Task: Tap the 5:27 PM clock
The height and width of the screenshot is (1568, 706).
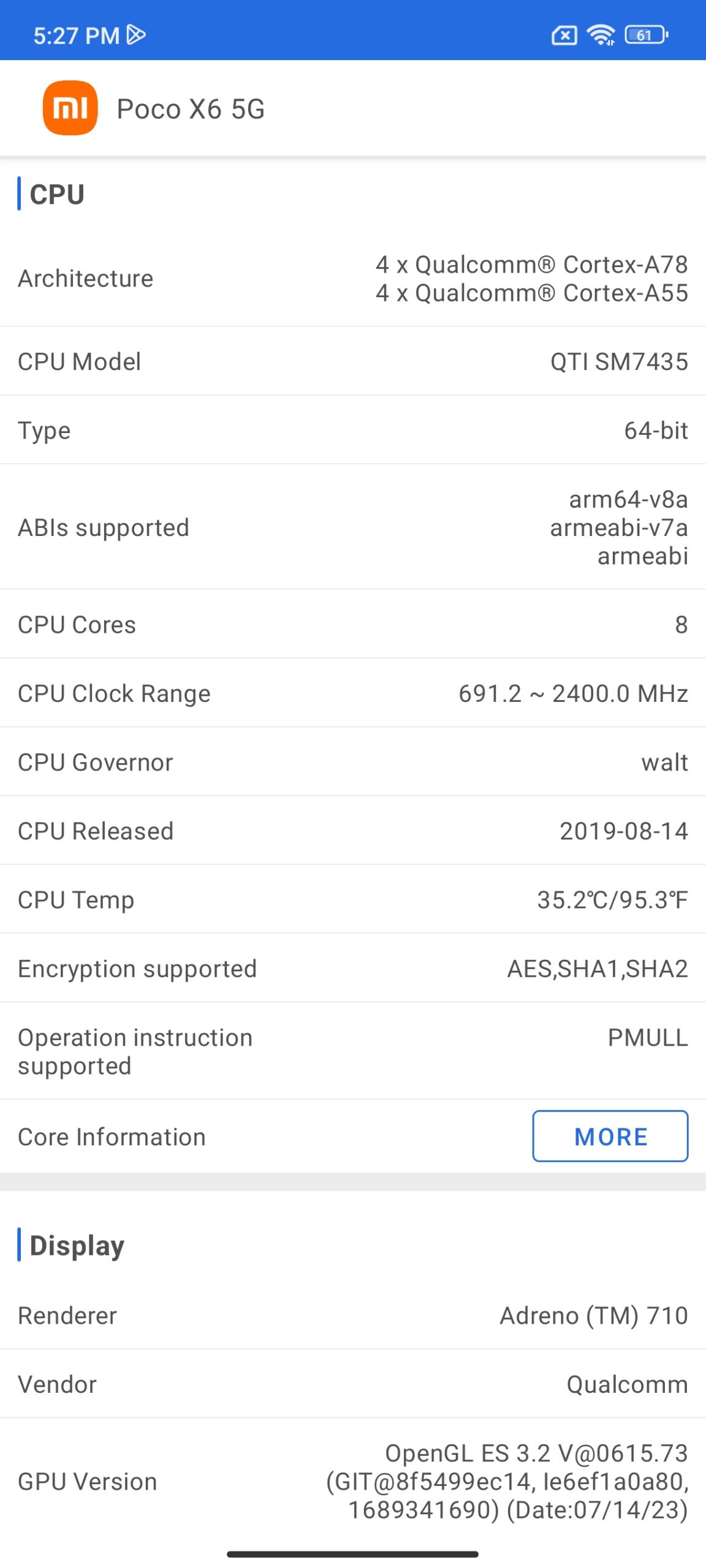Action: point(76,36)
